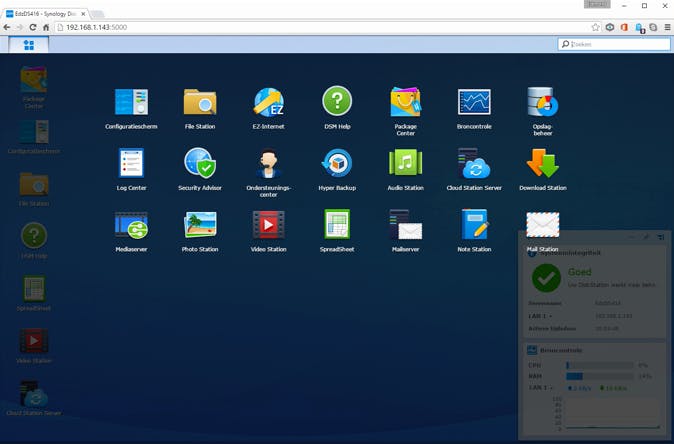Click the Configuratiescherm desktop shortcut
674x444 pixels.
point(34,132)
